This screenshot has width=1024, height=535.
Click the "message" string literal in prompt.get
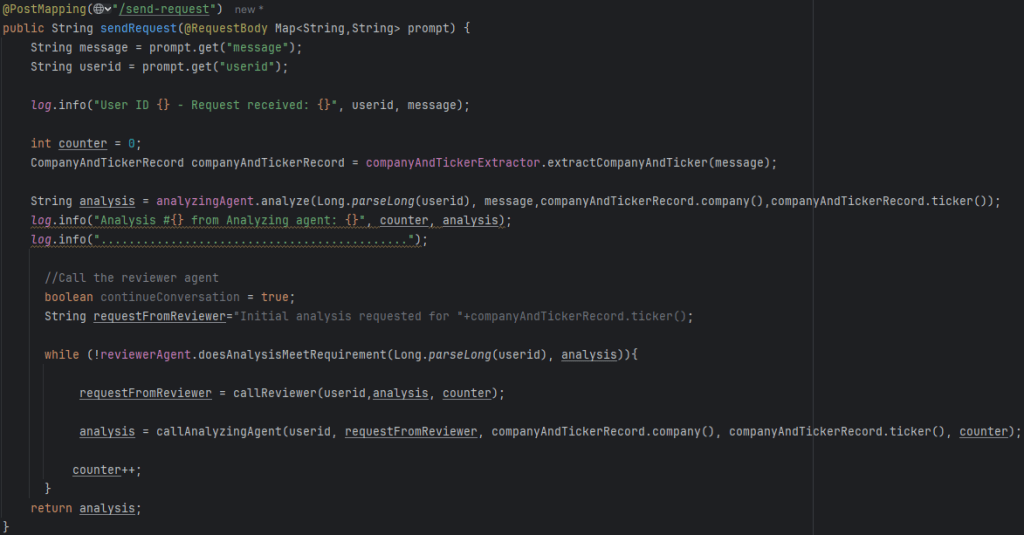click(264, 47)
